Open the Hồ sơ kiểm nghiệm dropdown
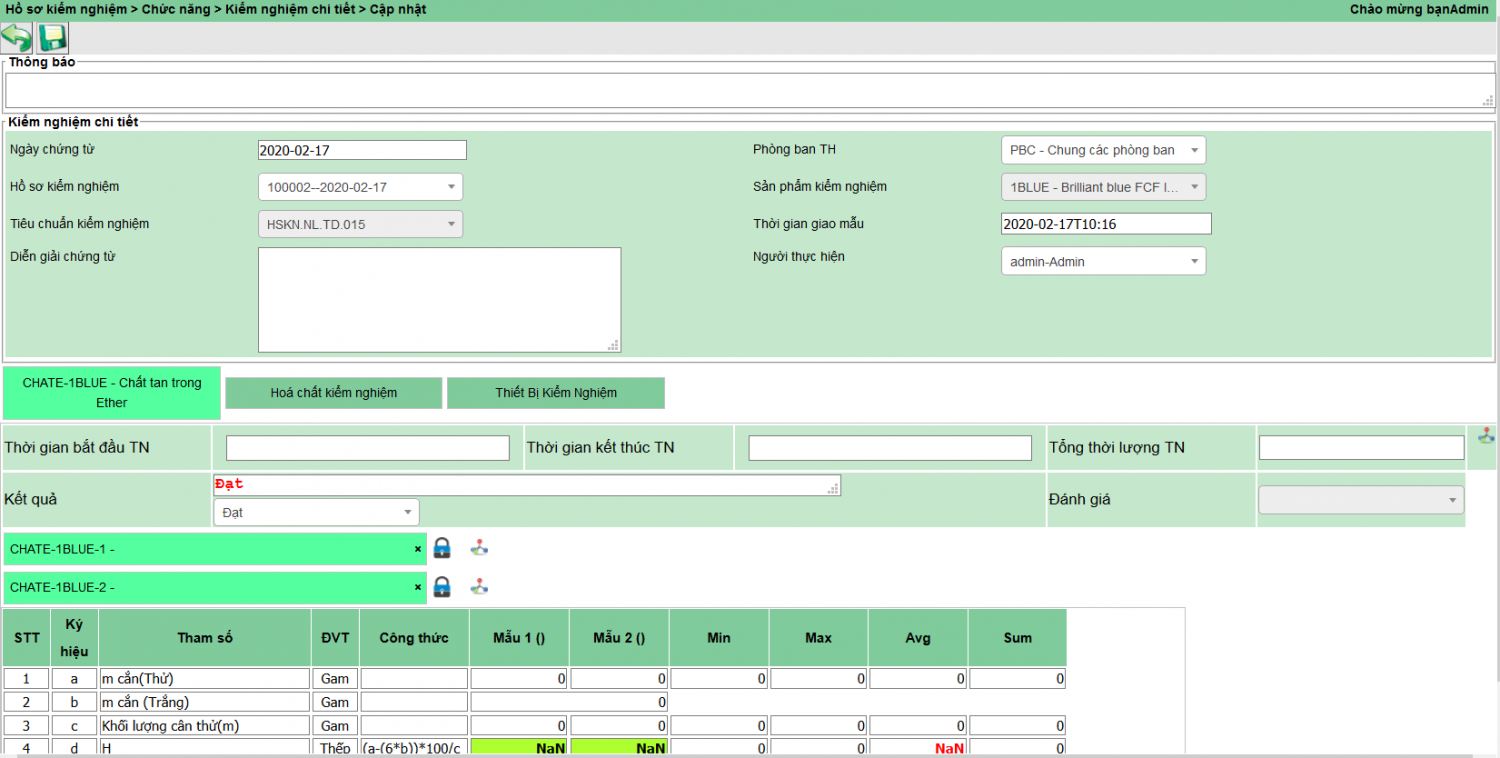1500x758 pixels. pos(360,187)
